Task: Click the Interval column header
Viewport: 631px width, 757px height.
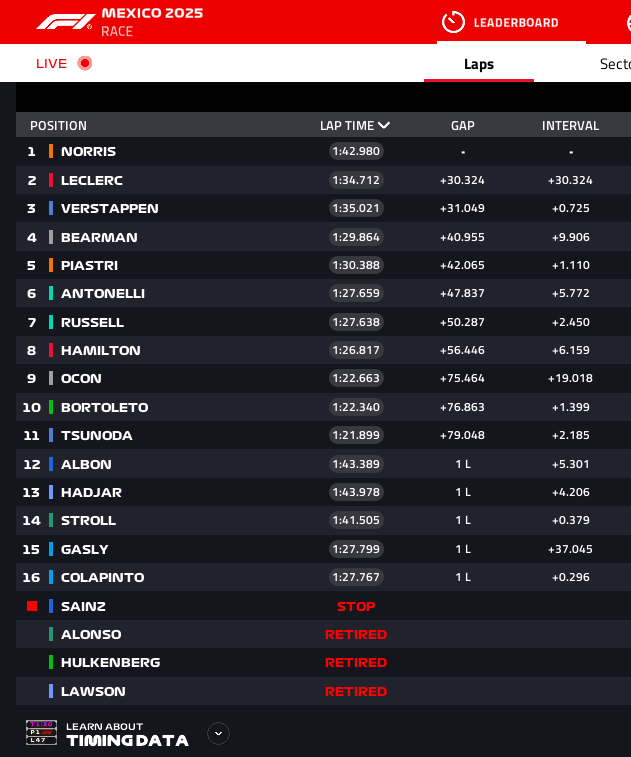Action: tap(570, 126)
